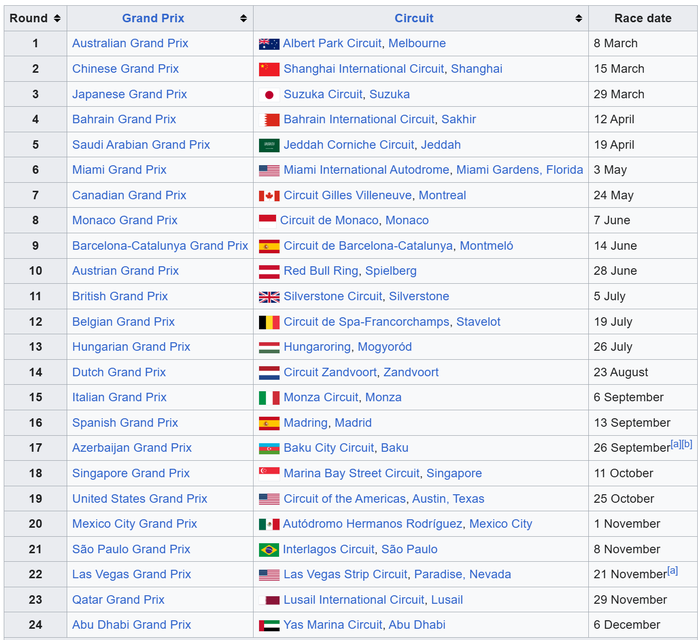Open footnote [a] next to 21 November
Image resolution: width=700 pixels, height=640 pixels.
point(672,570)
